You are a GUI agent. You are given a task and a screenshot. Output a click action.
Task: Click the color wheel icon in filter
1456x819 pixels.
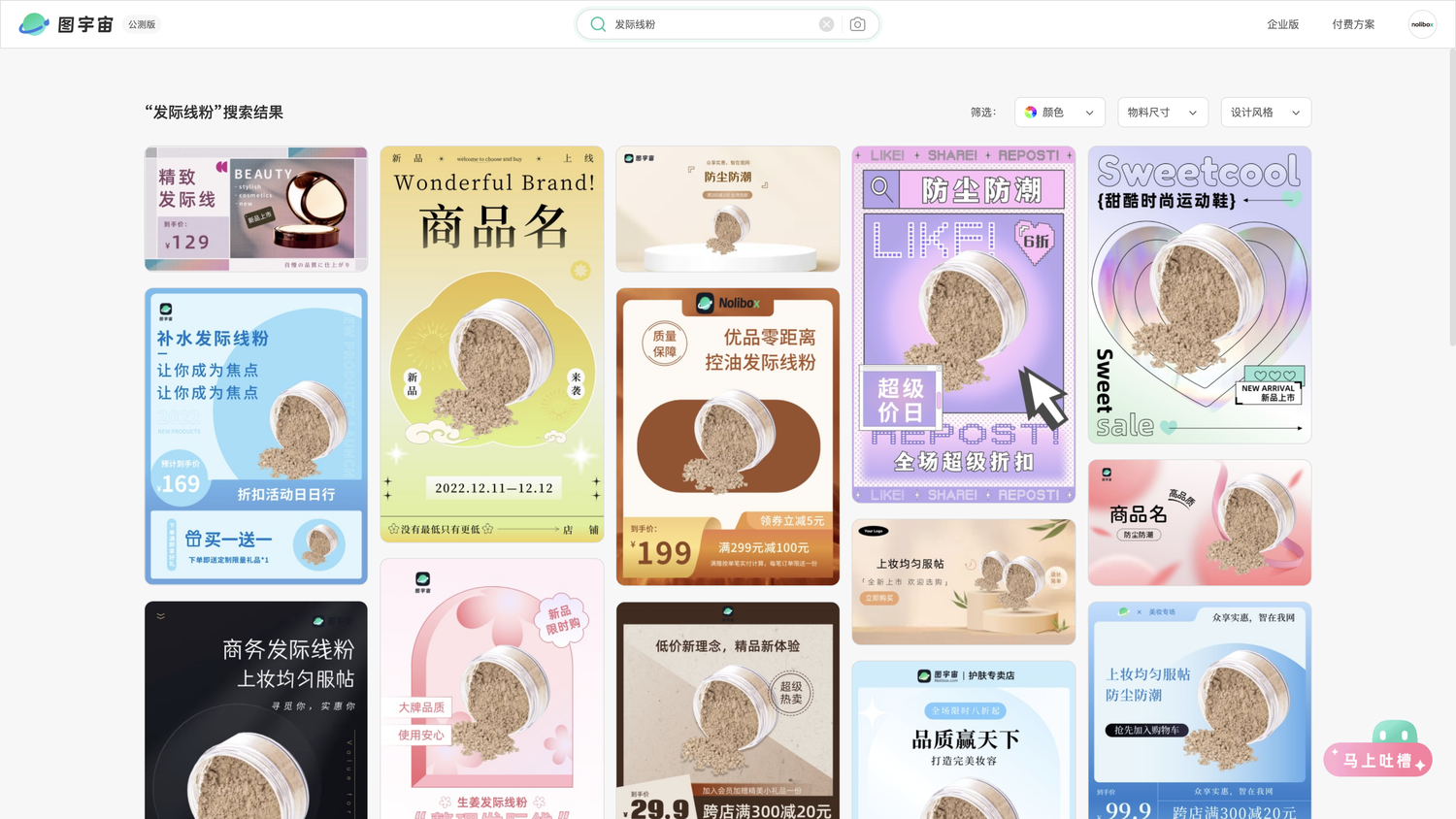[1031, 113]
